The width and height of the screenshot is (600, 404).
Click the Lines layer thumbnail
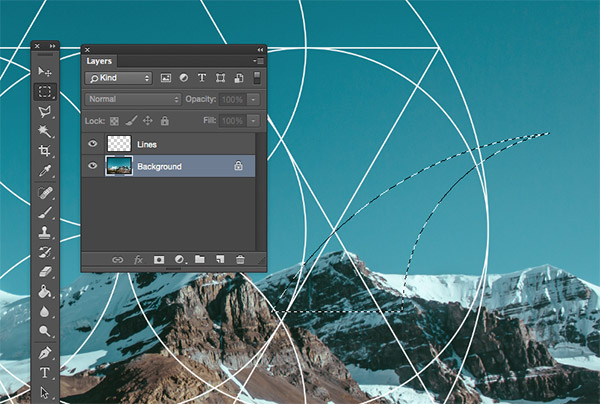pos(119,144)
